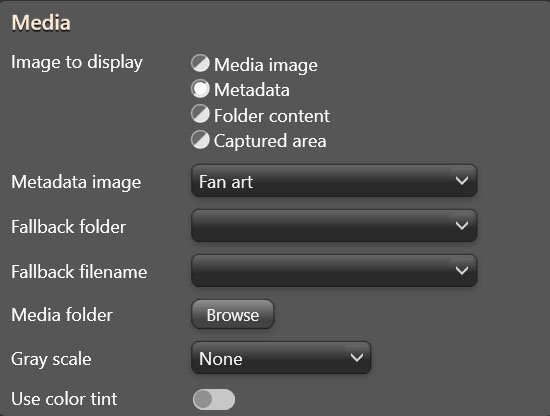Click the Metadata option label text
This screenshot has height=416, width=550.
[x=252, y=90]
